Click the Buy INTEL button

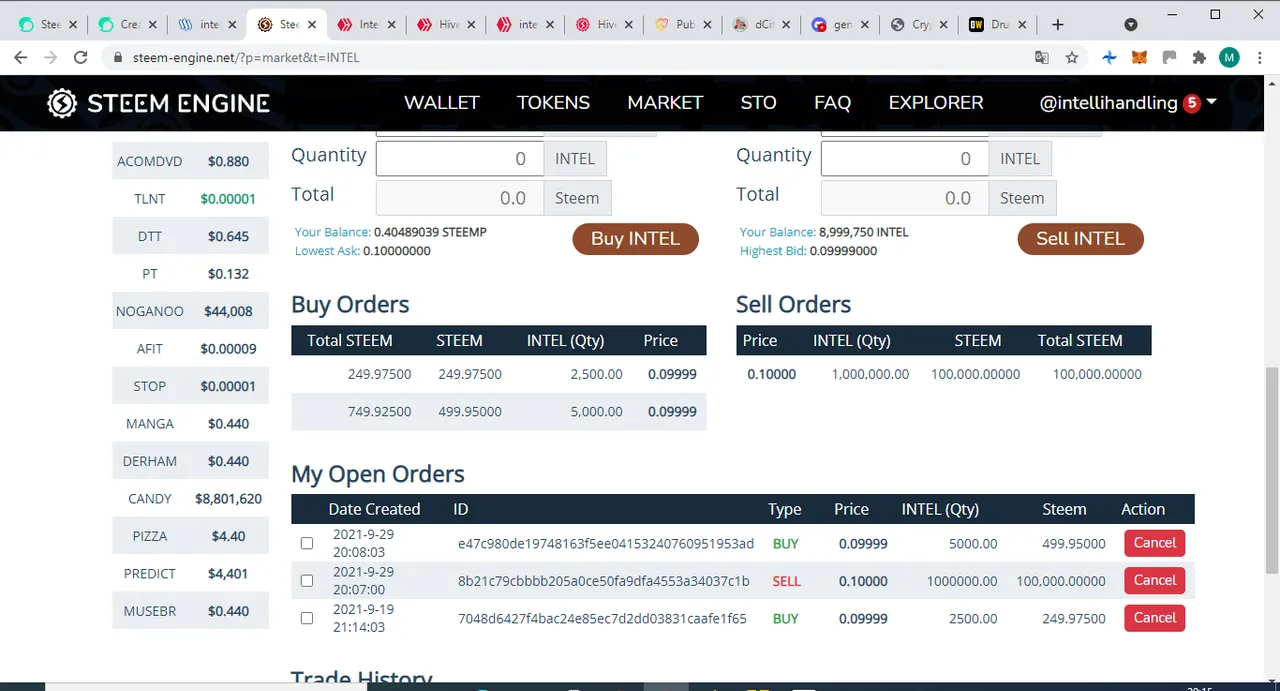(635, 239)
